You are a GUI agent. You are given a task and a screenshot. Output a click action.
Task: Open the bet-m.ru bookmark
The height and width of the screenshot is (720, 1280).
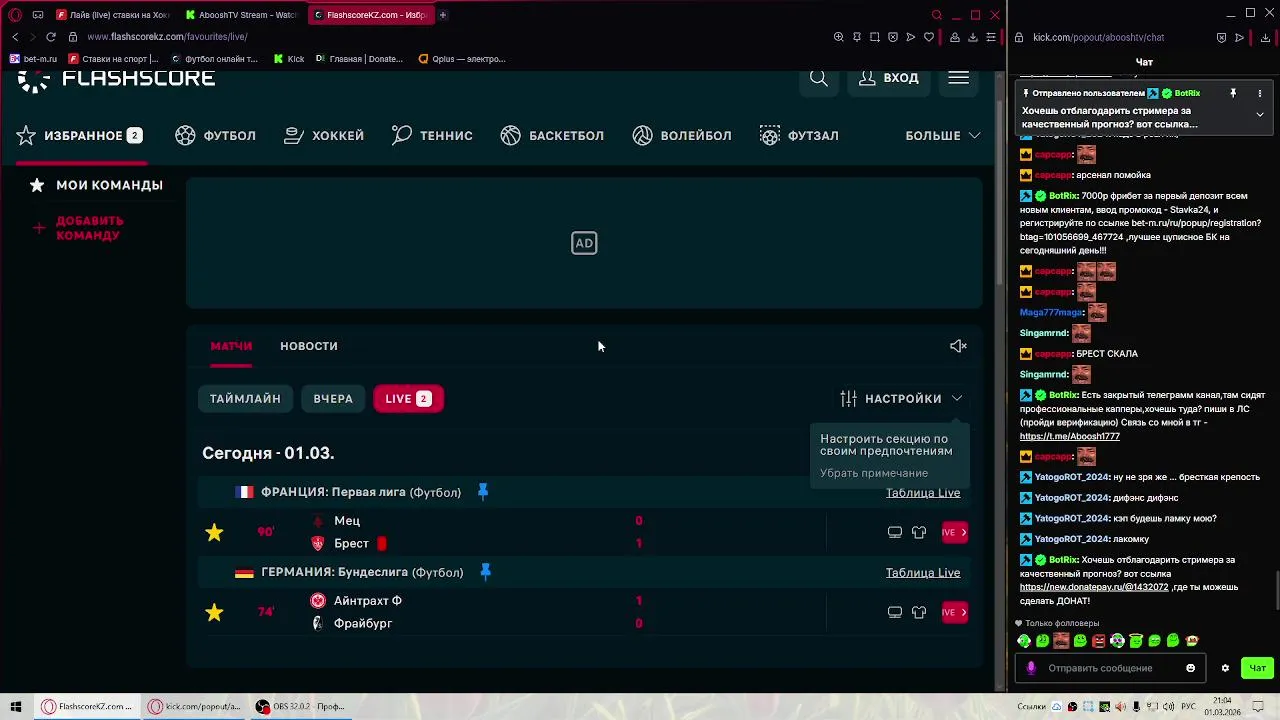coord(34,59)
